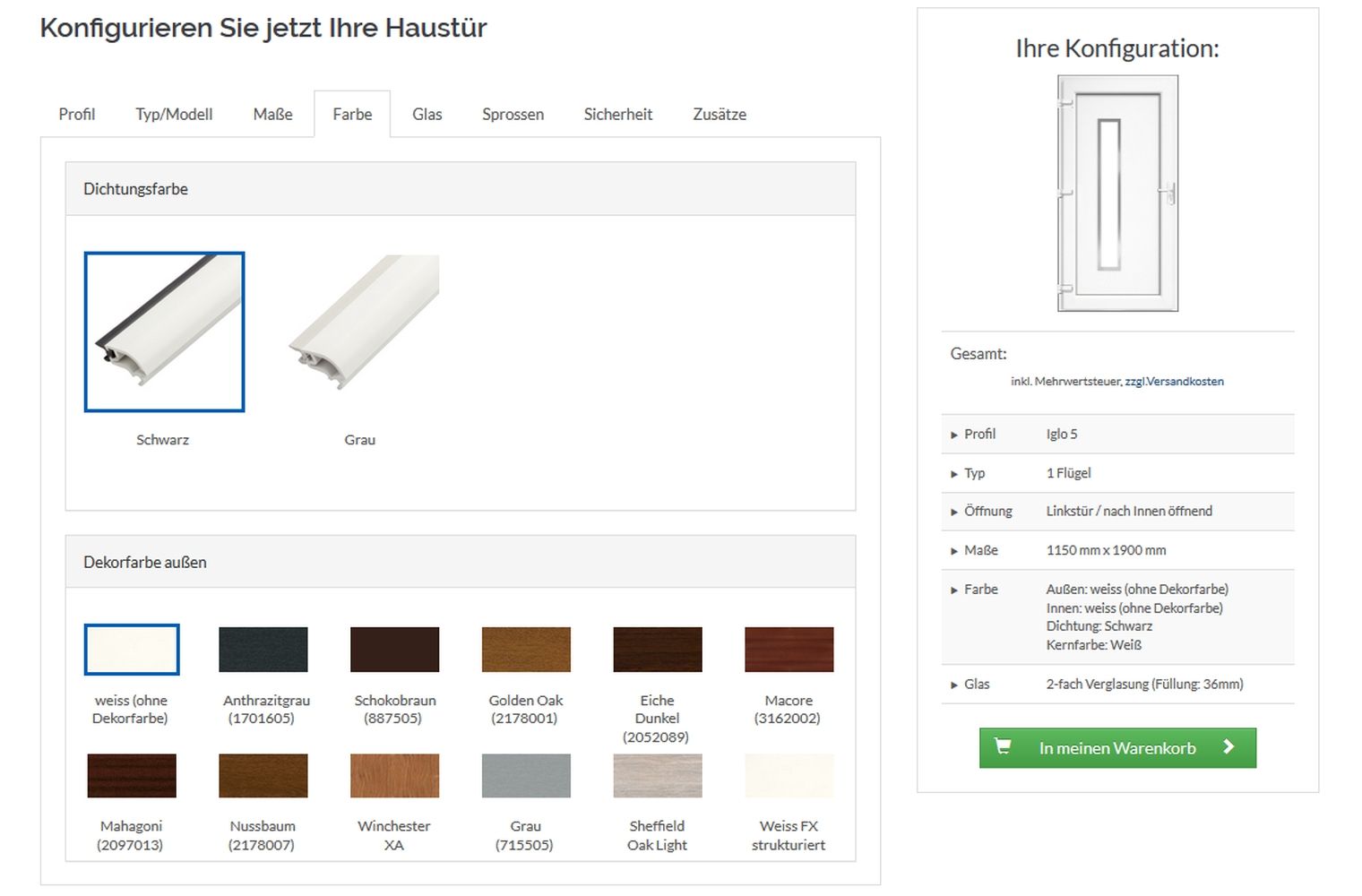Select the Schwarz seal color image
Image resolution: width=1362 pixels, height=896 pixels.
click(x=164, y=332)
